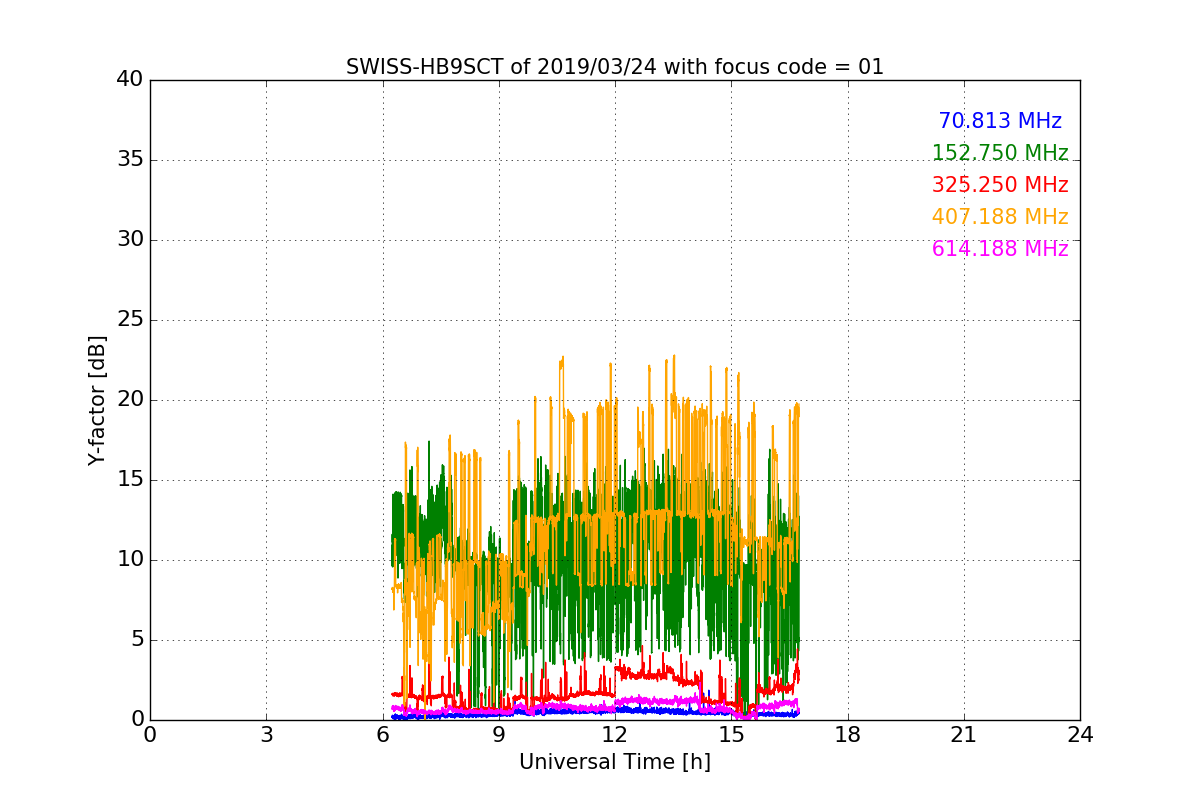Click the y-axis tick label 25
This screenshot has width=1200, height=800.
click(130, 320)
